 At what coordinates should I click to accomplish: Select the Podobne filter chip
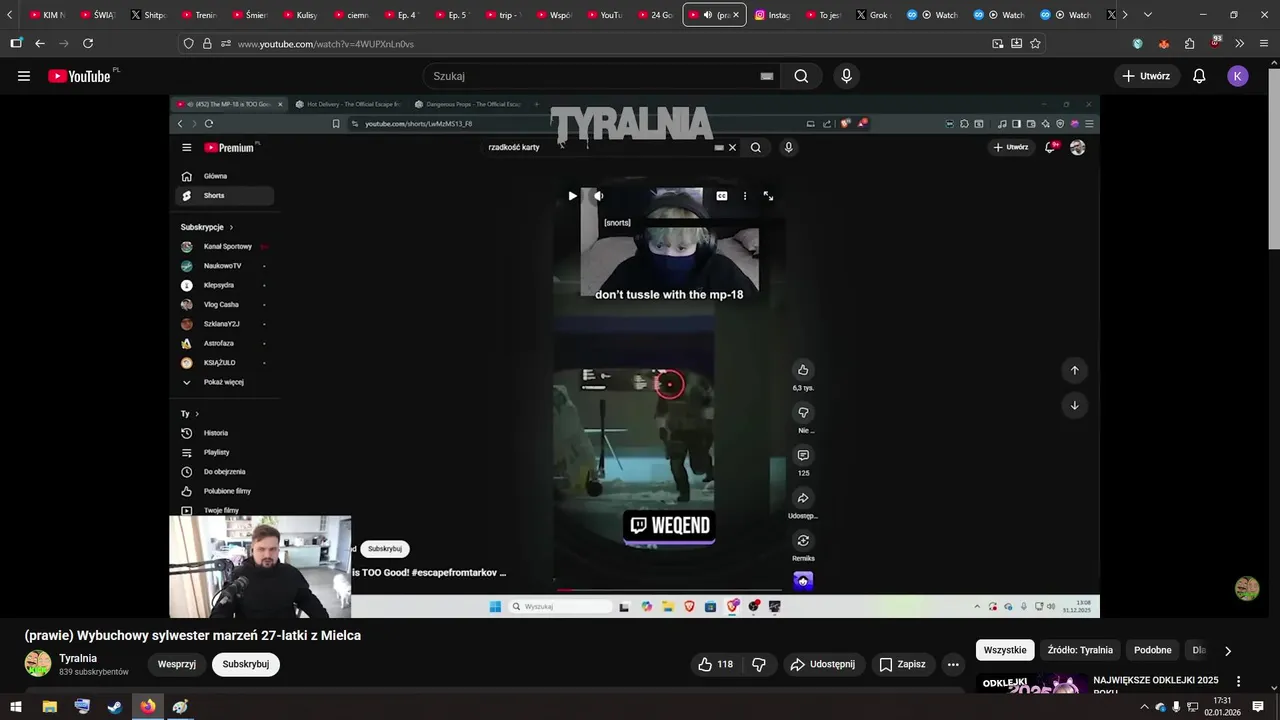click(x=1152, y=650)
